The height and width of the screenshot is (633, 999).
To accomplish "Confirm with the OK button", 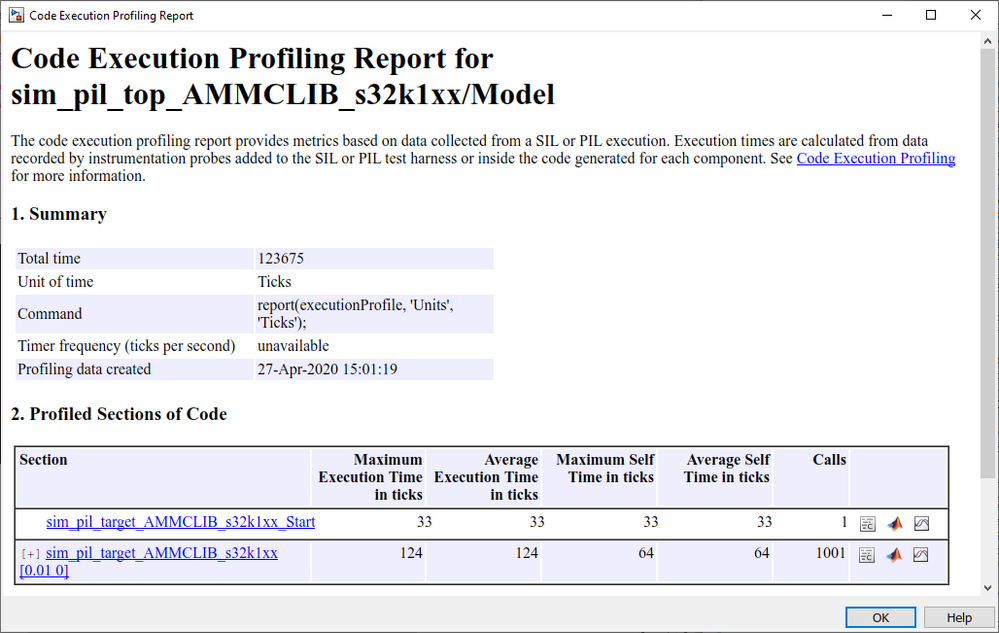I will pyautogui.click(x=880, y=617).
